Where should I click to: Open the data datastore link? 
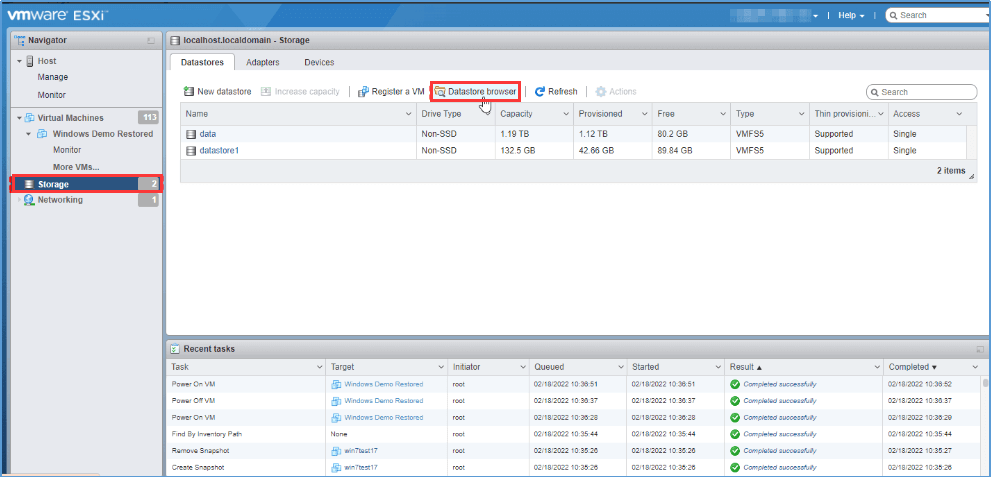tap(207, 133)
